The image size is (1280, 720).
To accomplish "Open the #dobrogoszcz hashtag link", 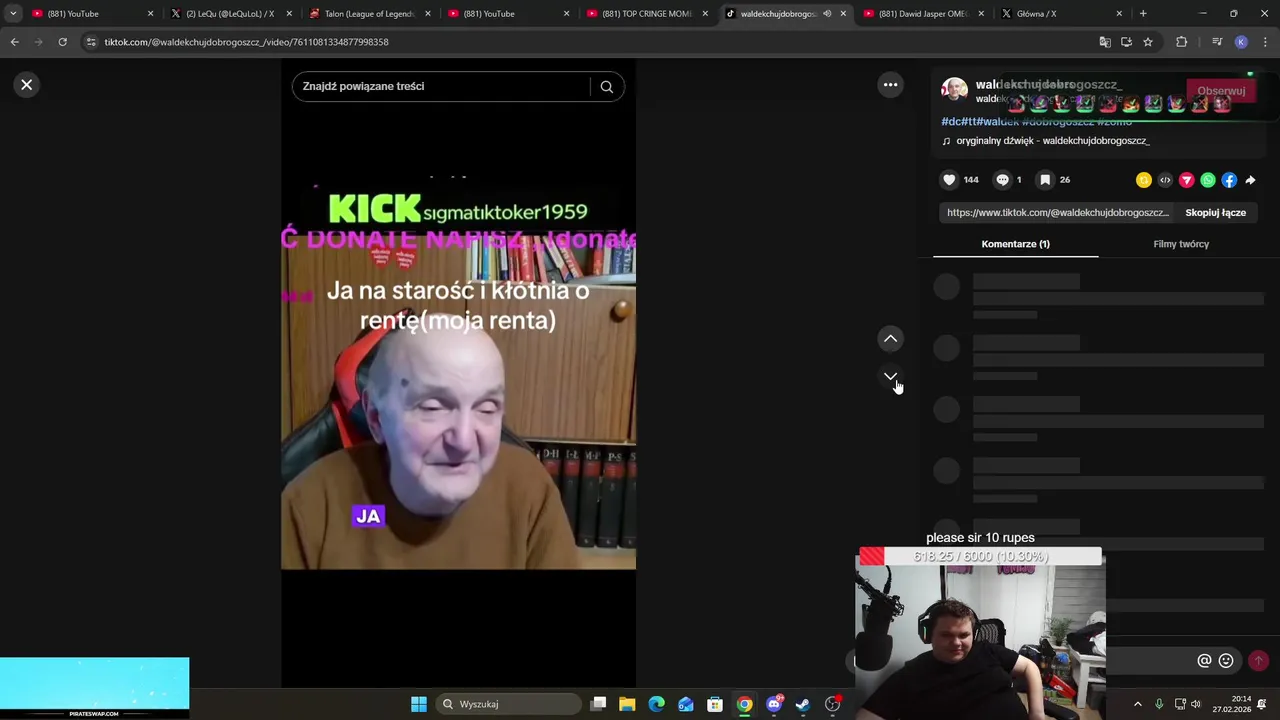I will click(x=1057, y=121).
